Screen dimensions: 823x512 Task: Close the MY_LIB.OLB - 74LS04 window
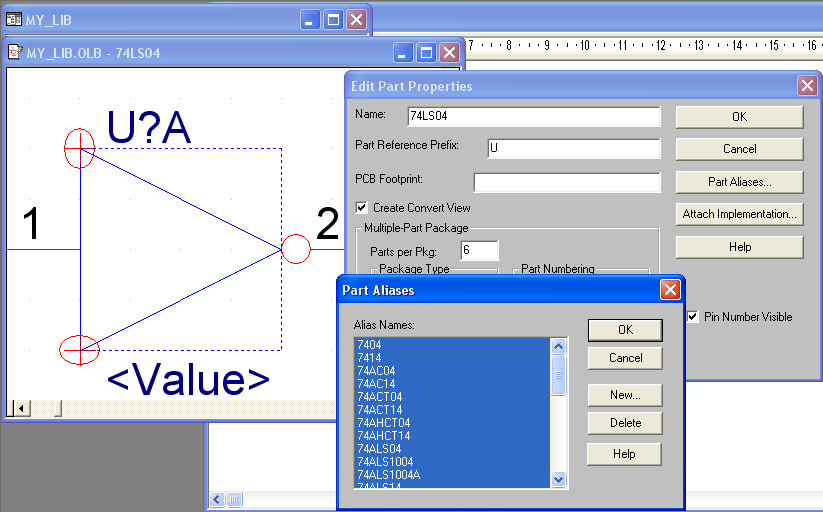[x=450, y=53]
